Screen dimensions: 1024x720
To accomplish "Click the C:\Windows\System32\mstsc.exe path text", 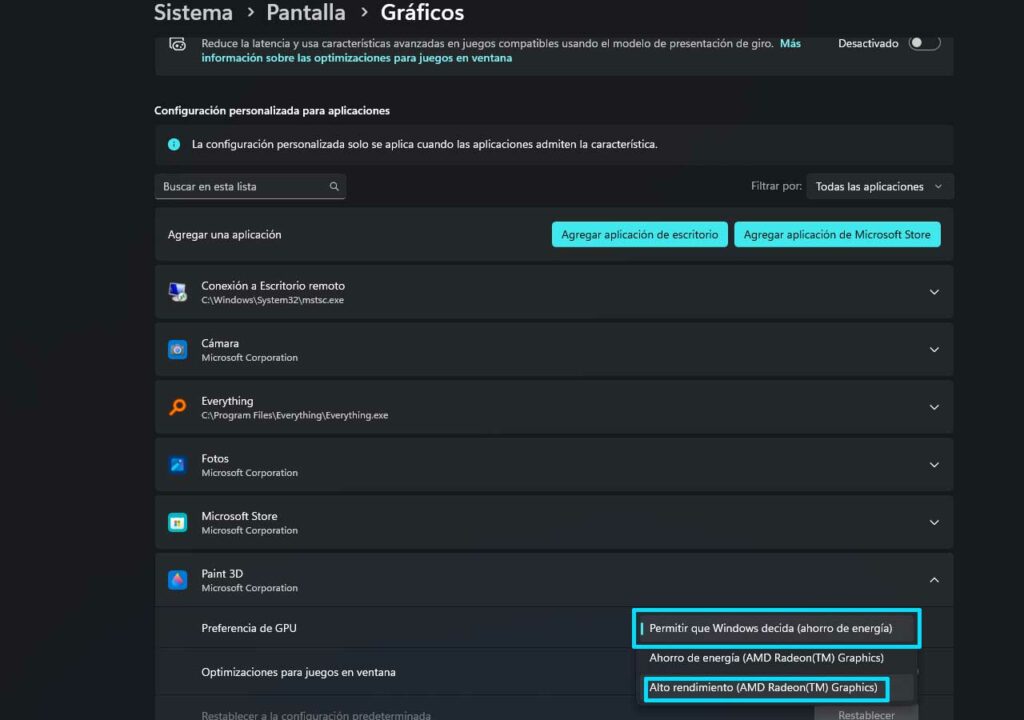I will [272, 300].
